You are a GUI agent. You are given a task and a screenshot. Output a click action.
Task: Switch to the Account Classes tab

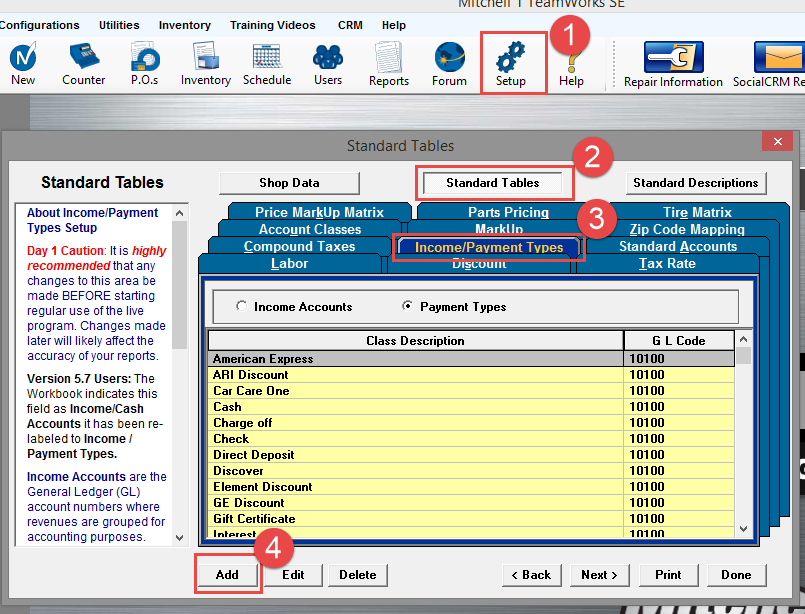[x=310, y=229]
